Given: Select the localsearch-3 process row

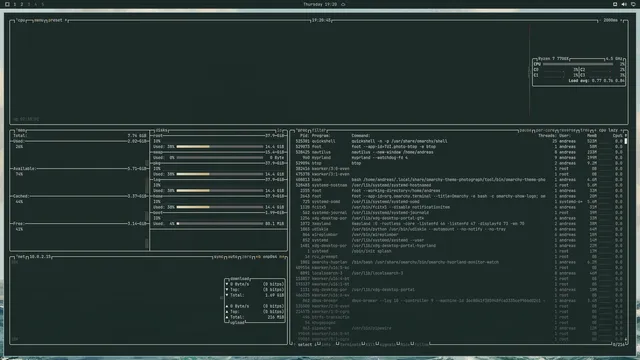Looking at the screenshot, I should [459, 273].
